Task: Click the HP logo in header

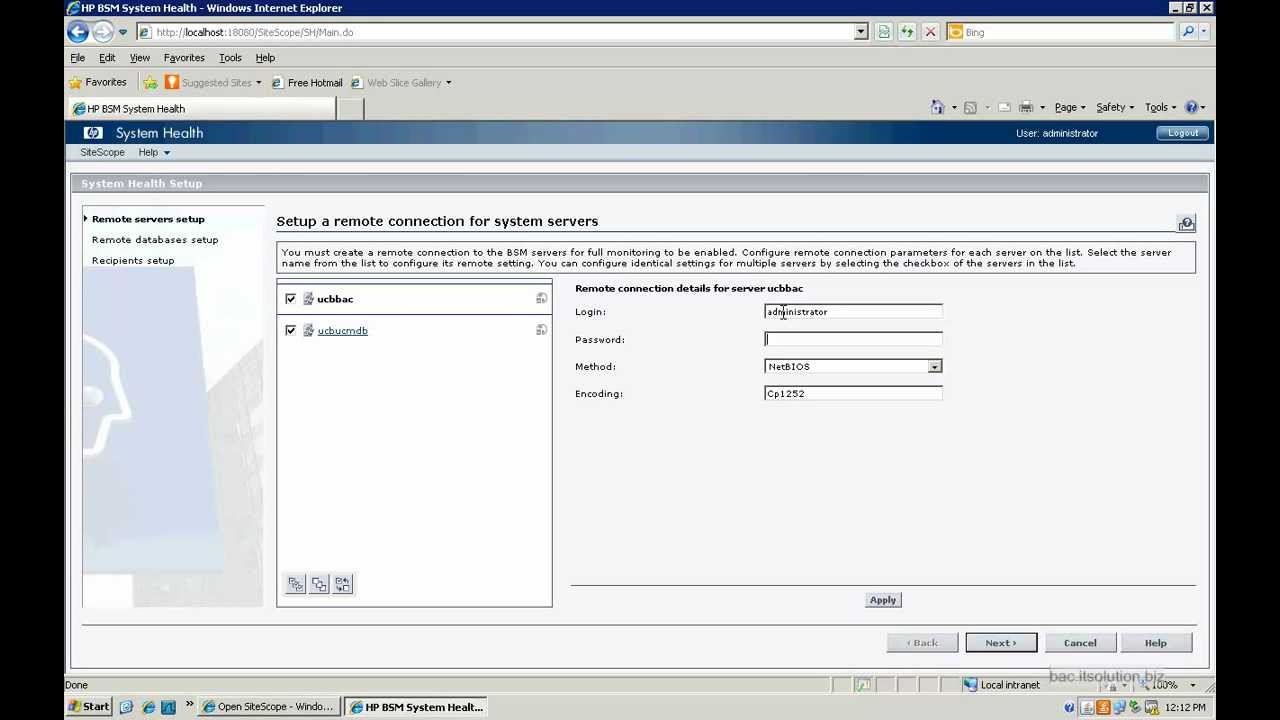Action: click(93, 133)
